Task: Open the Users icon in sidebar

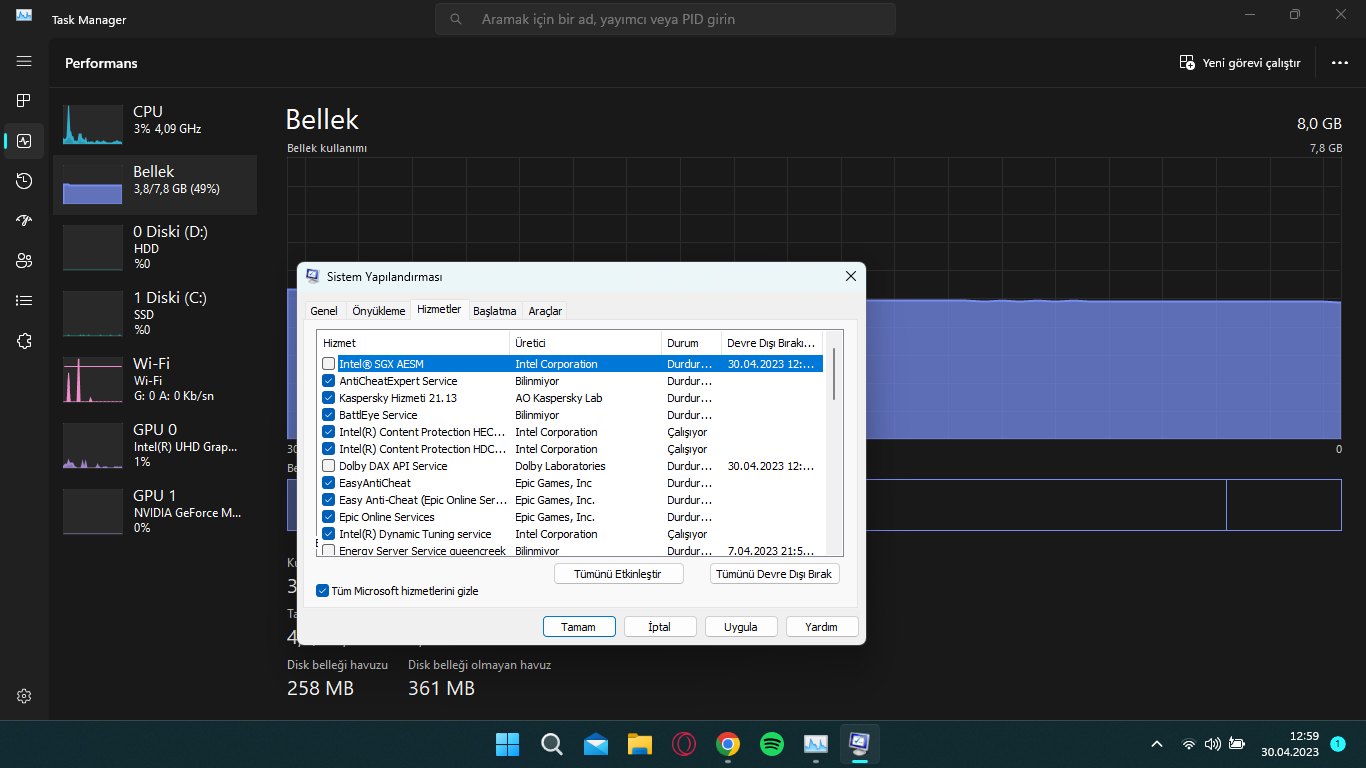Action: (x=24, y=260)
